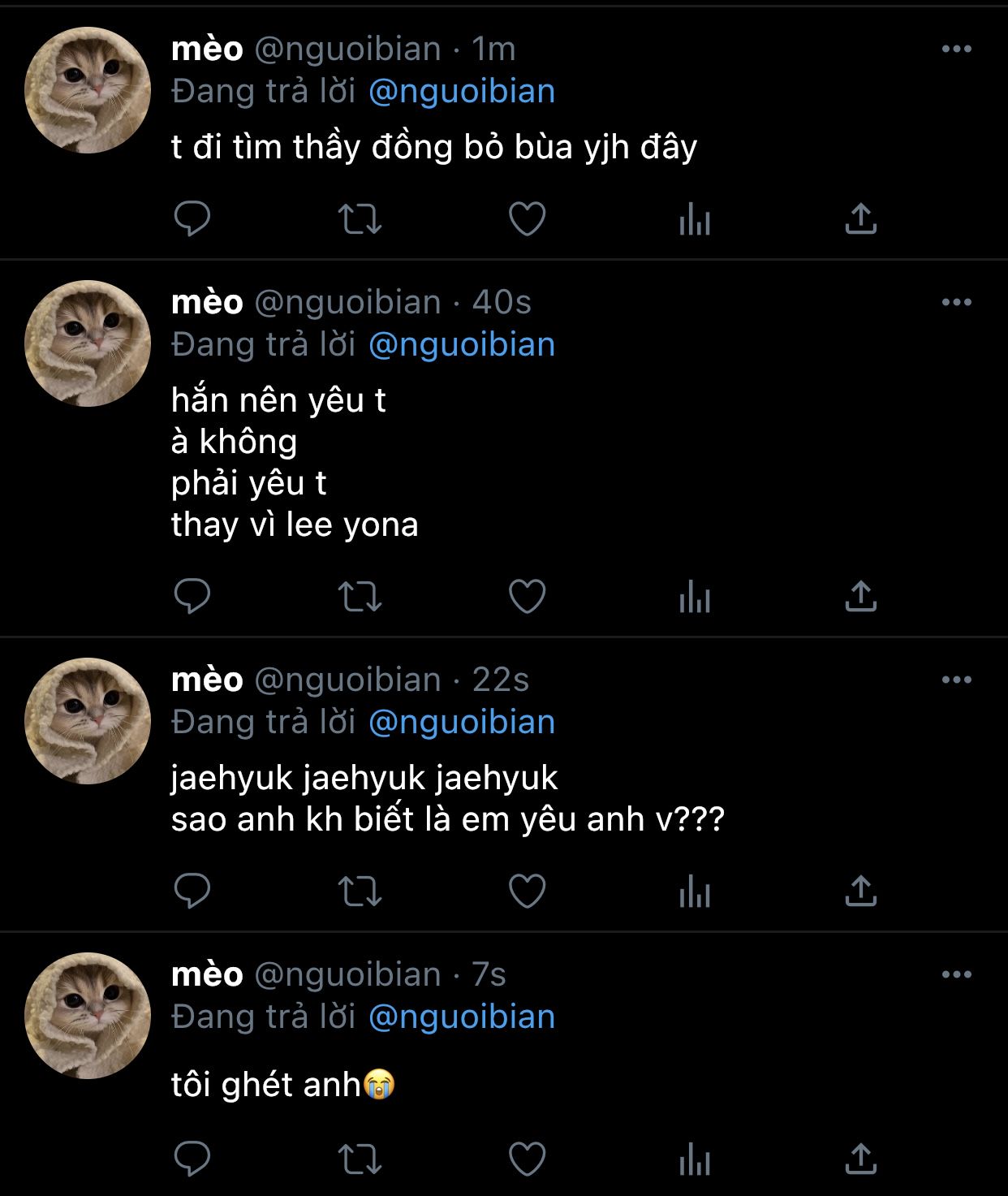Viewport: 1008px width, 1196px height.
Task: Like the "tôi ghét anh" tweet
Action: click(x=527, y=1159)
